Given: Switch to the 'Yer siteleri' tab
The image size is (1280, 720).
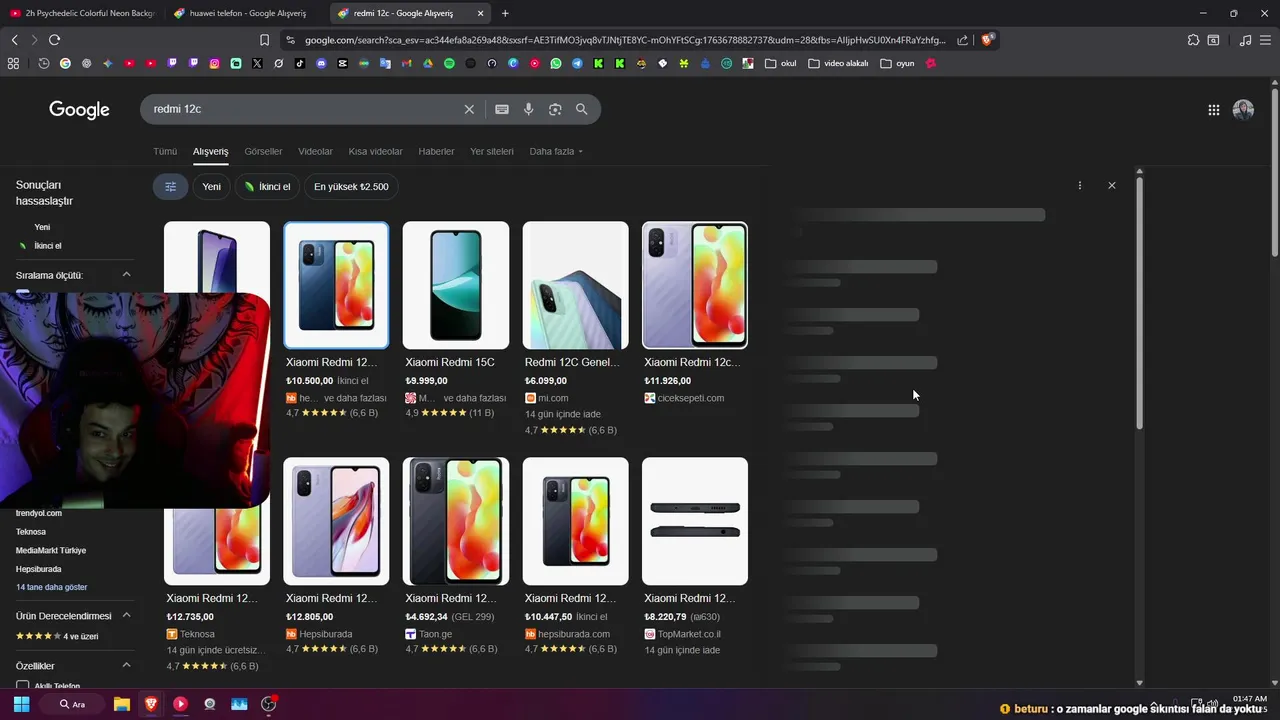Looking at the screenshot, I should [x=492, y=152].
